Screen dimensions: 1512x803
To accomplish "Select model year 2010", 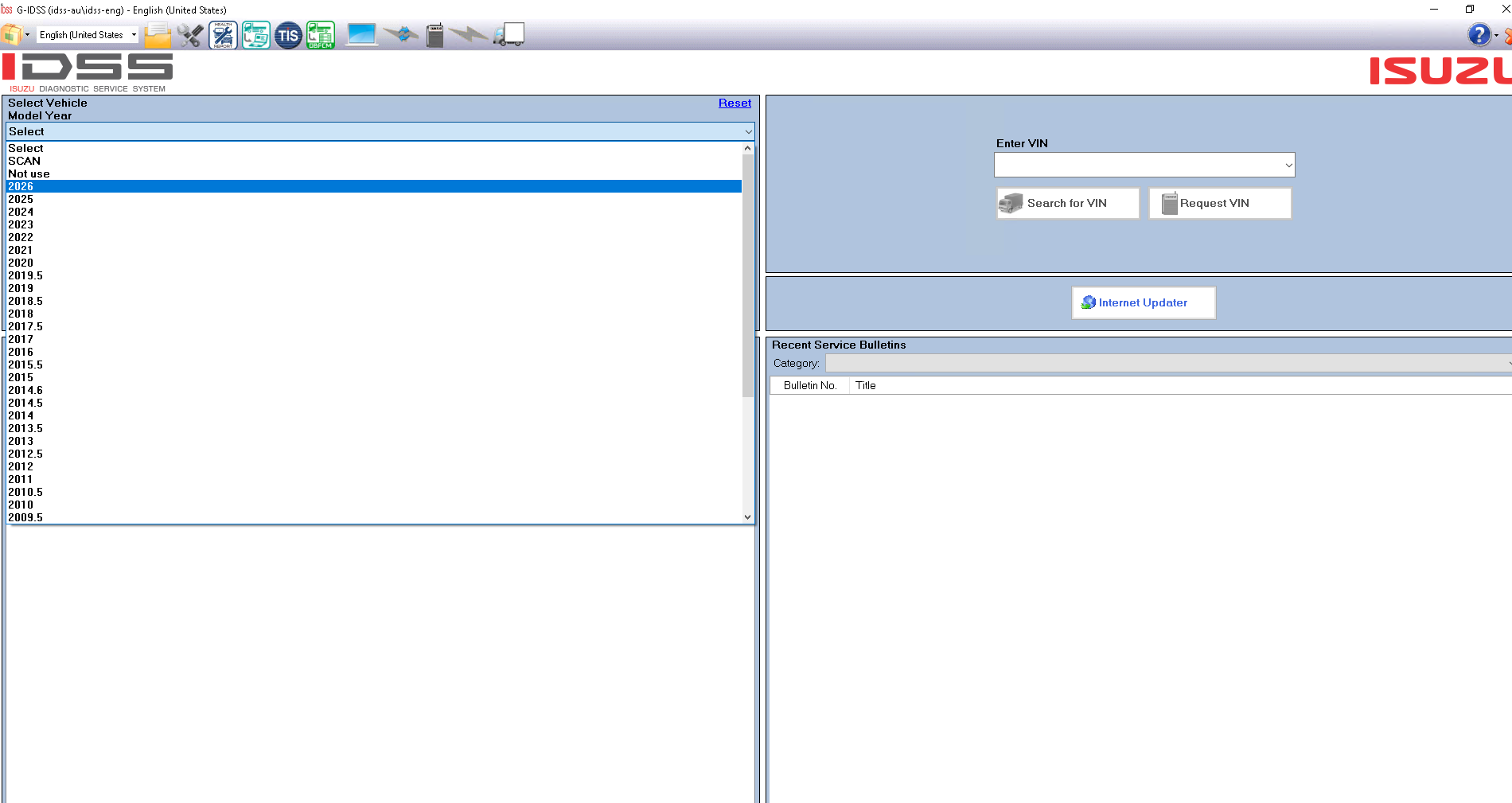I will tap(374, 505).
